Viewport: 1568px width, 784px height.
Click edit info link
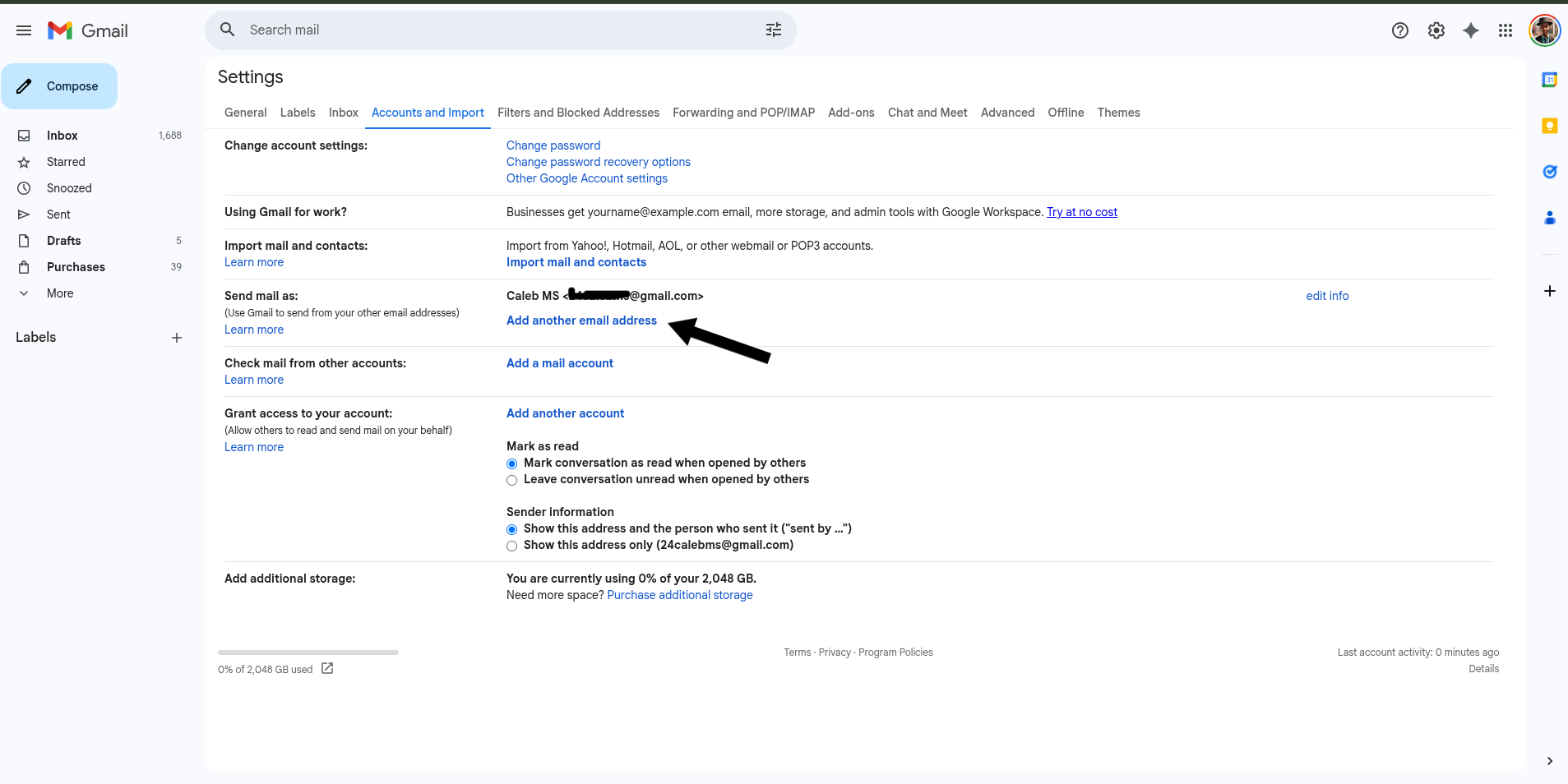1327,296
